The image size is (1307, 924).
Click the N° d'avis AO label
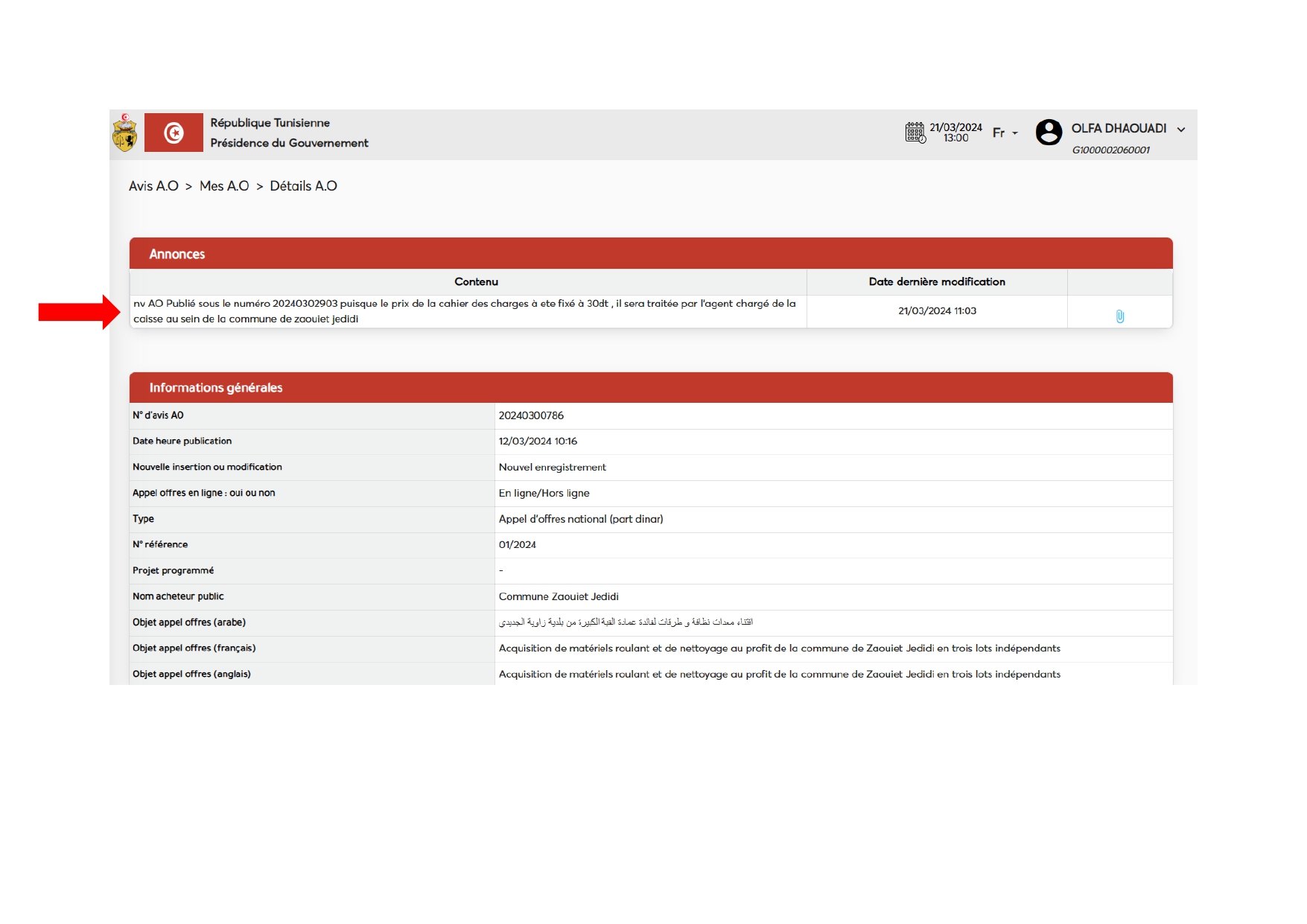158,415
